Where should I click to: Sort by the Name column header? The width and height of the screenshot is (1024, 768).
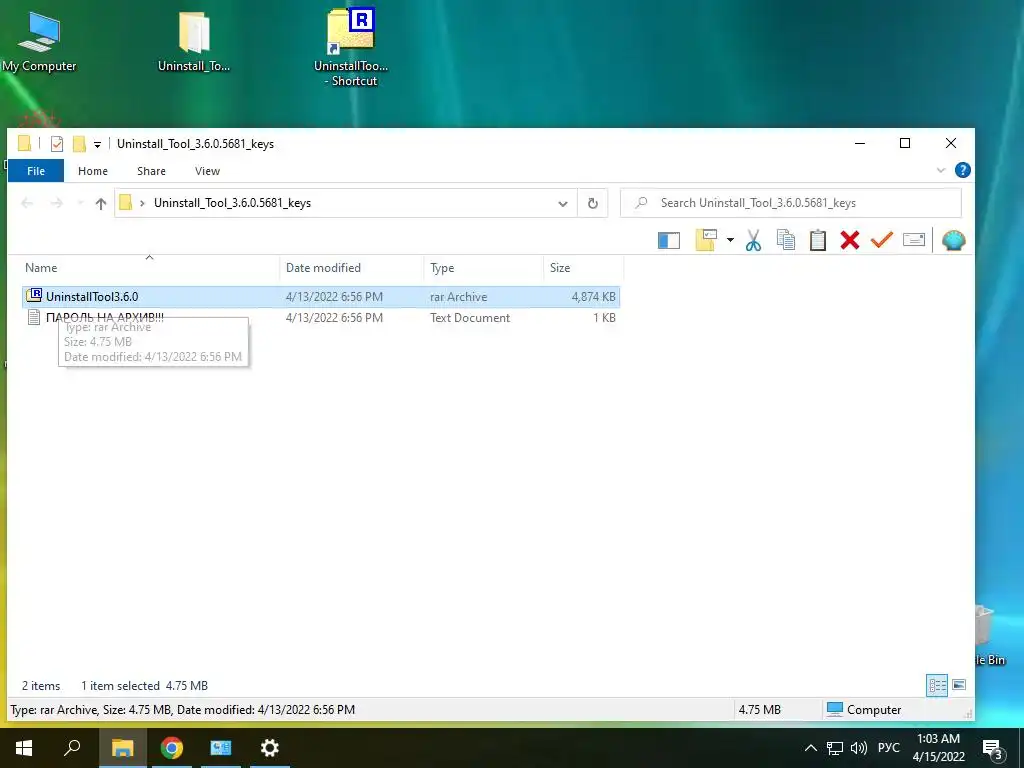click(x=150, y=268)
